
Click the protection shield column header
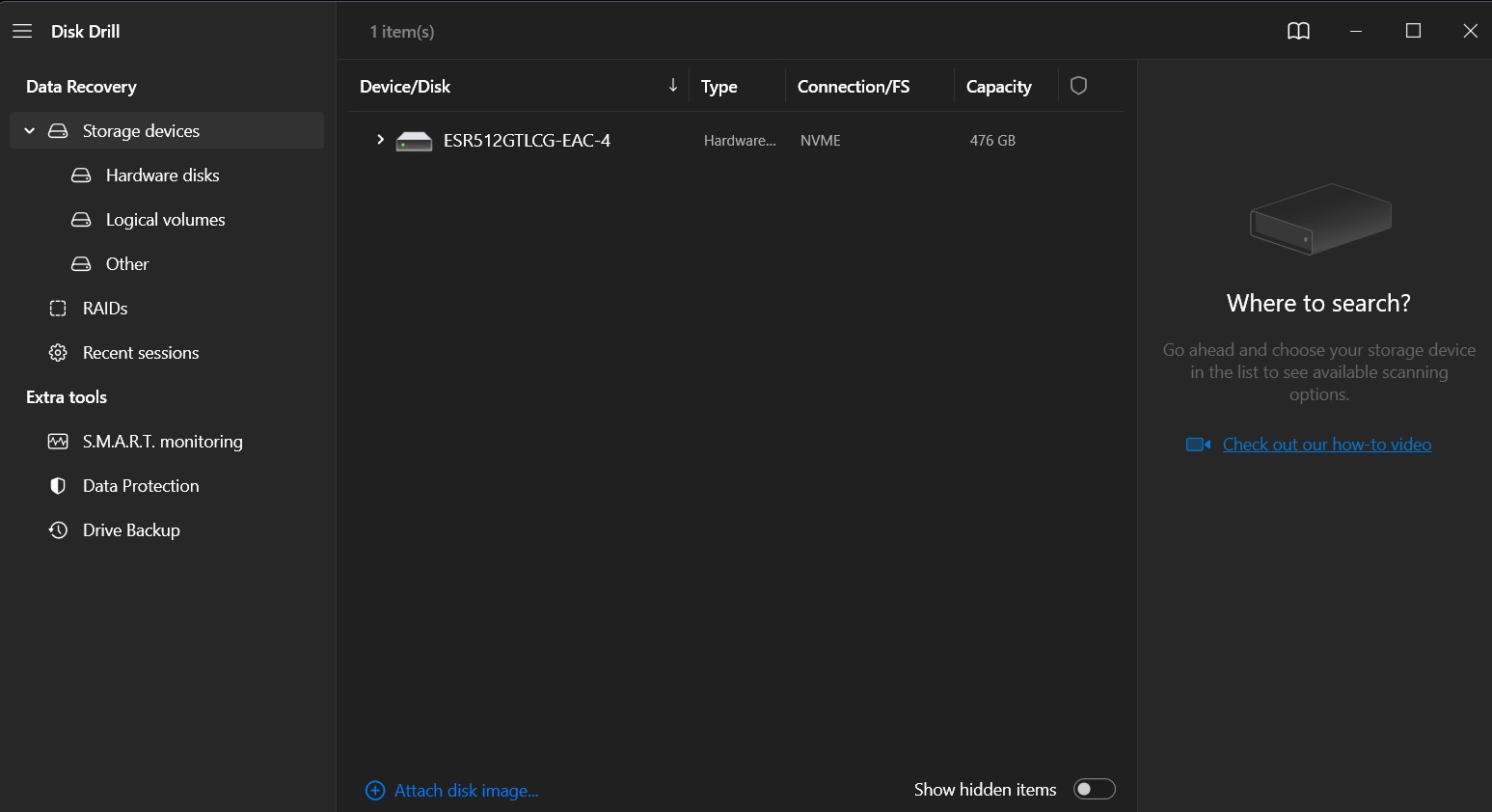click(x=1079, y=86)
